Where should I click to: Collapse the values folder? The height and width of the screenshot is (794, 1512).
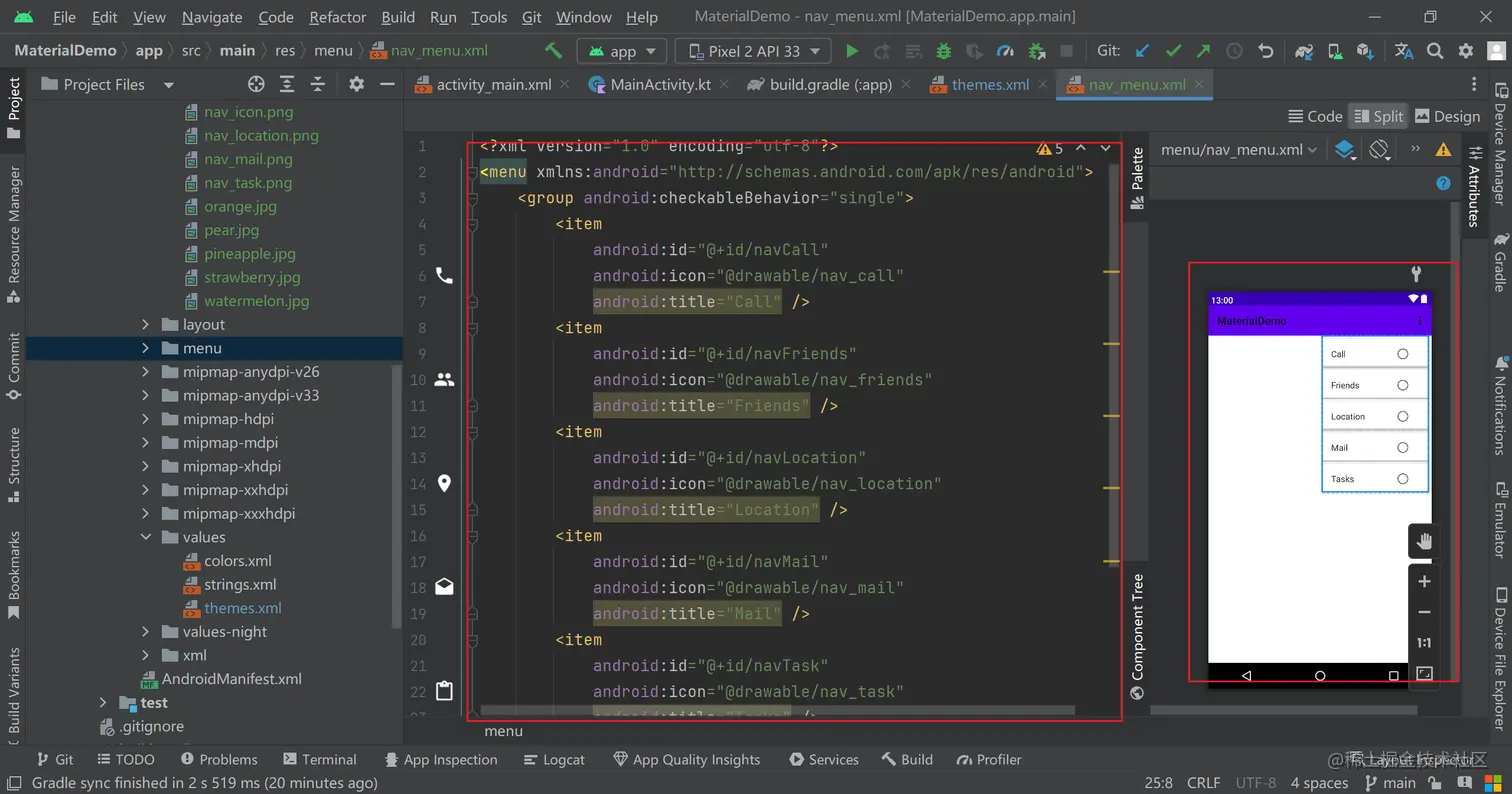(x=146, y=537)
